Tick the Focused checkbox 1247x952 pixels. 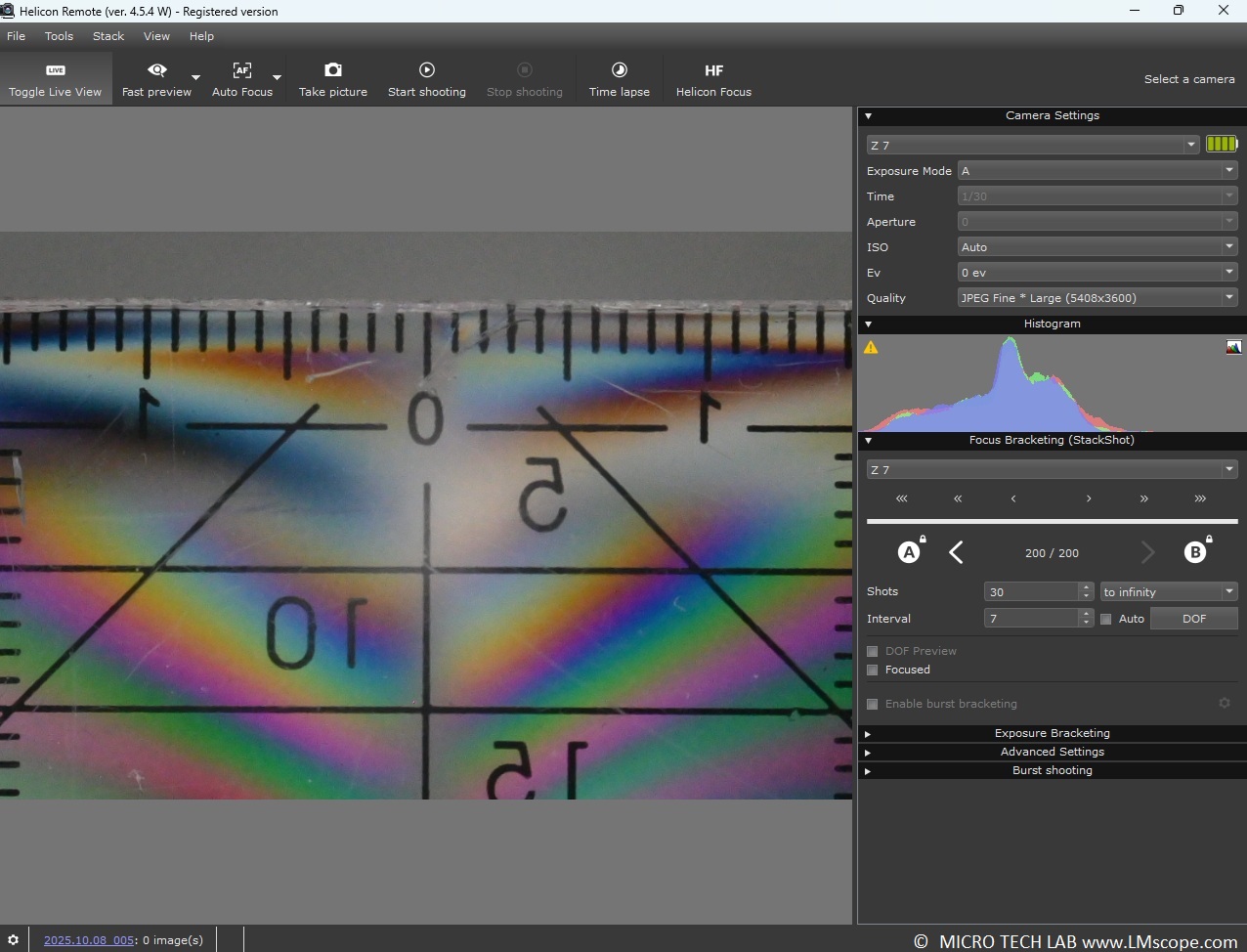coord(873,670)
